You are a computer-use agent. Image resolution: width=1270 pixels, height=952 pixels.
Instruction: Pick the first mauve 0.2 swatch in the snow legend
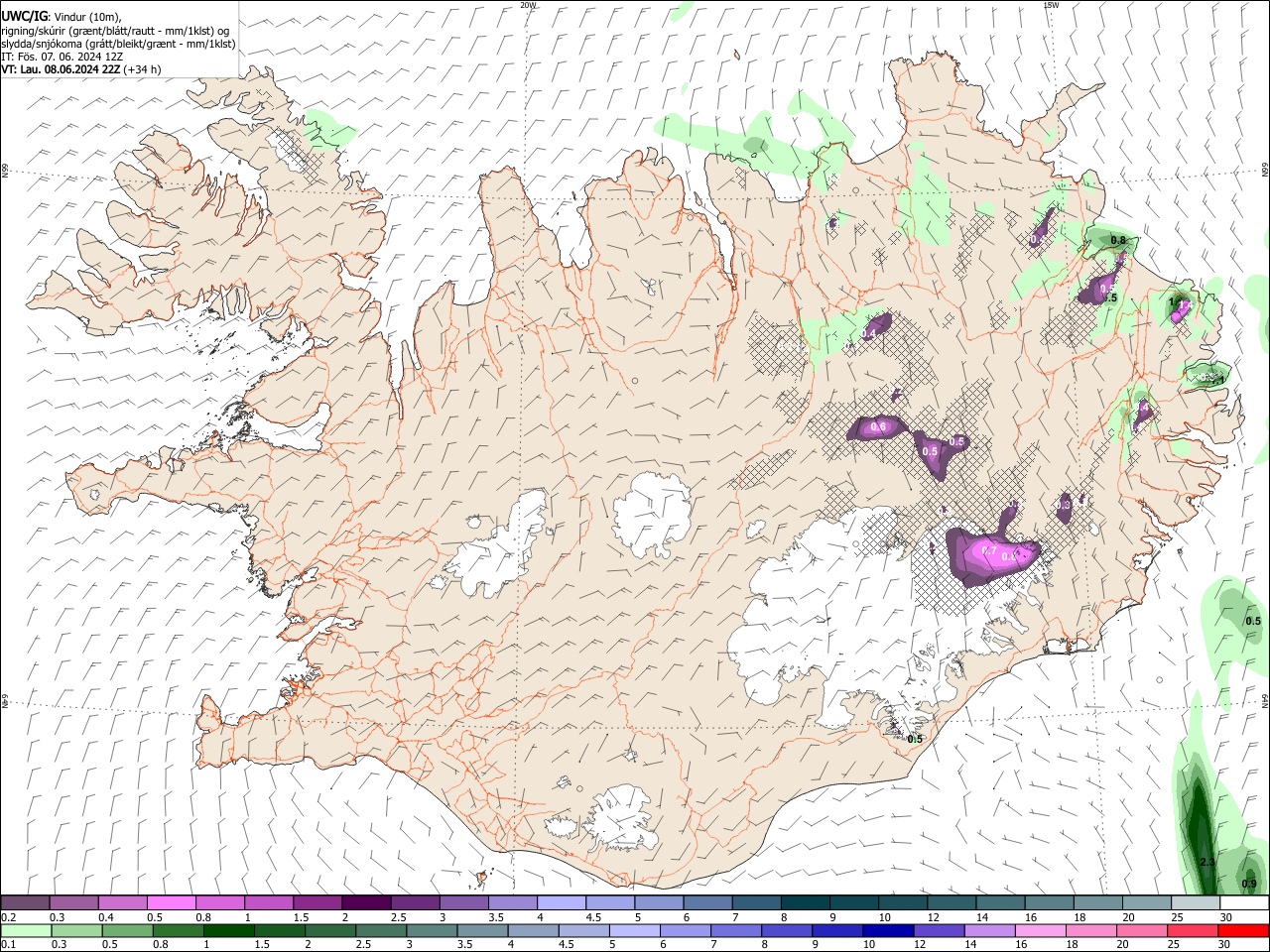pyautogui.click(x=26, y=902)
